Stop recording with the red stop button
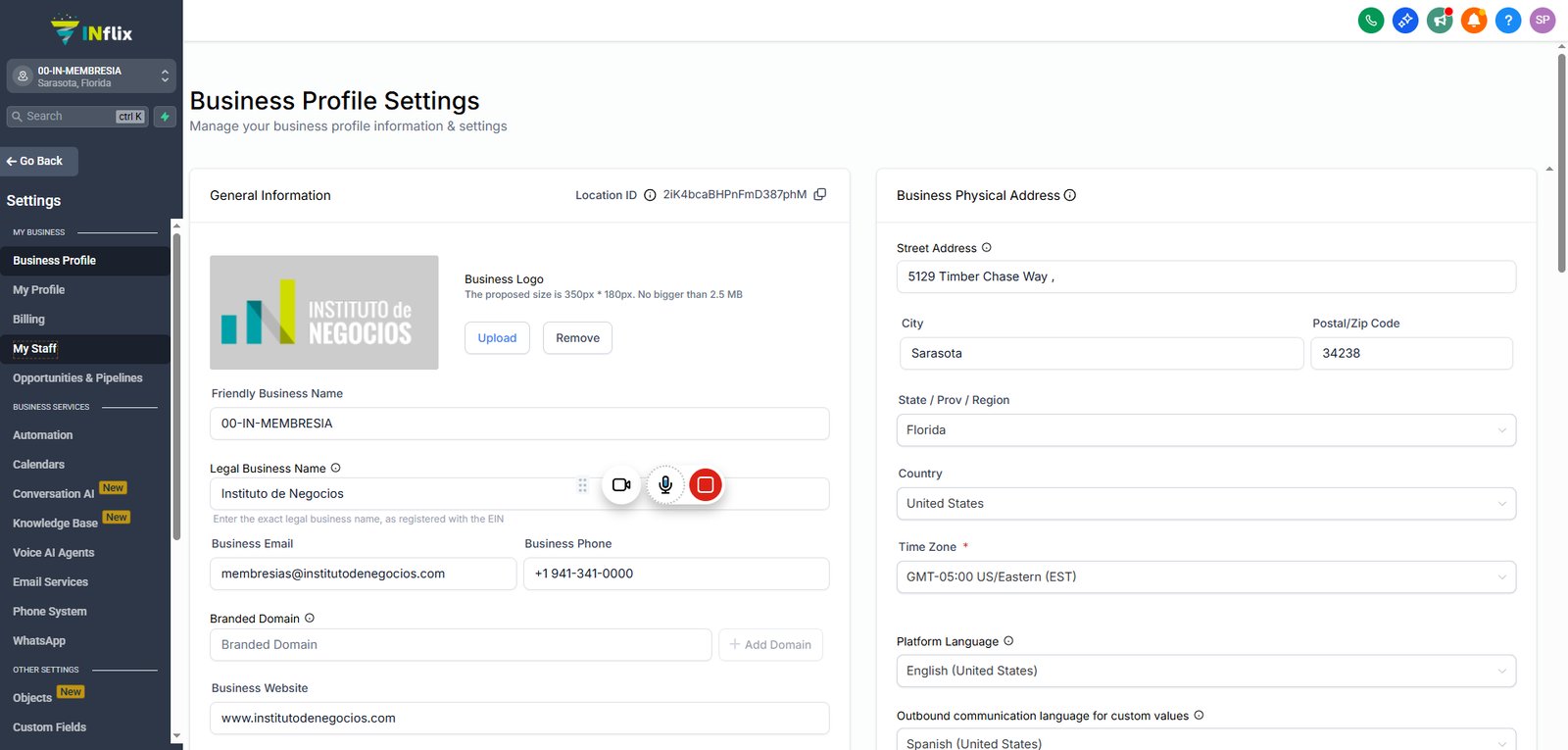Viewport: 1568px width, 750px height. coord(706,484)
